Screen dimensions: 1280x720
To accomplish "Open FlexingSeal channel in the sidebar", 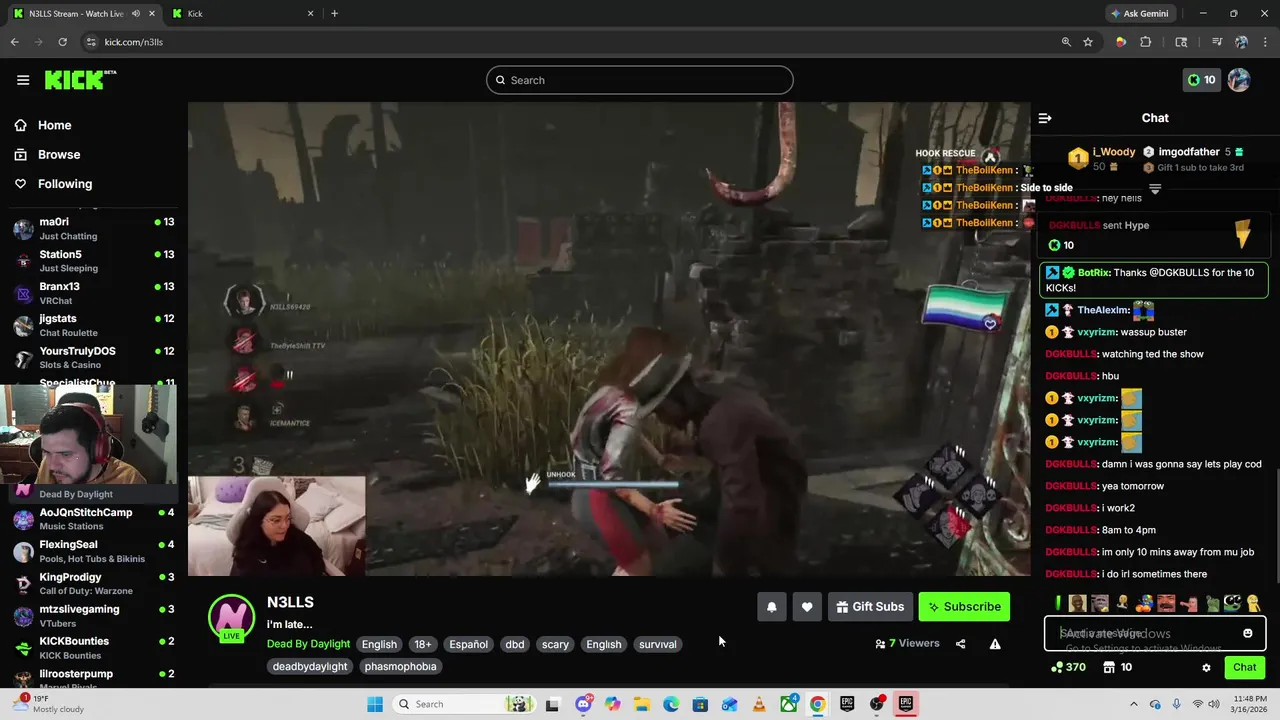I will (93, 551).
